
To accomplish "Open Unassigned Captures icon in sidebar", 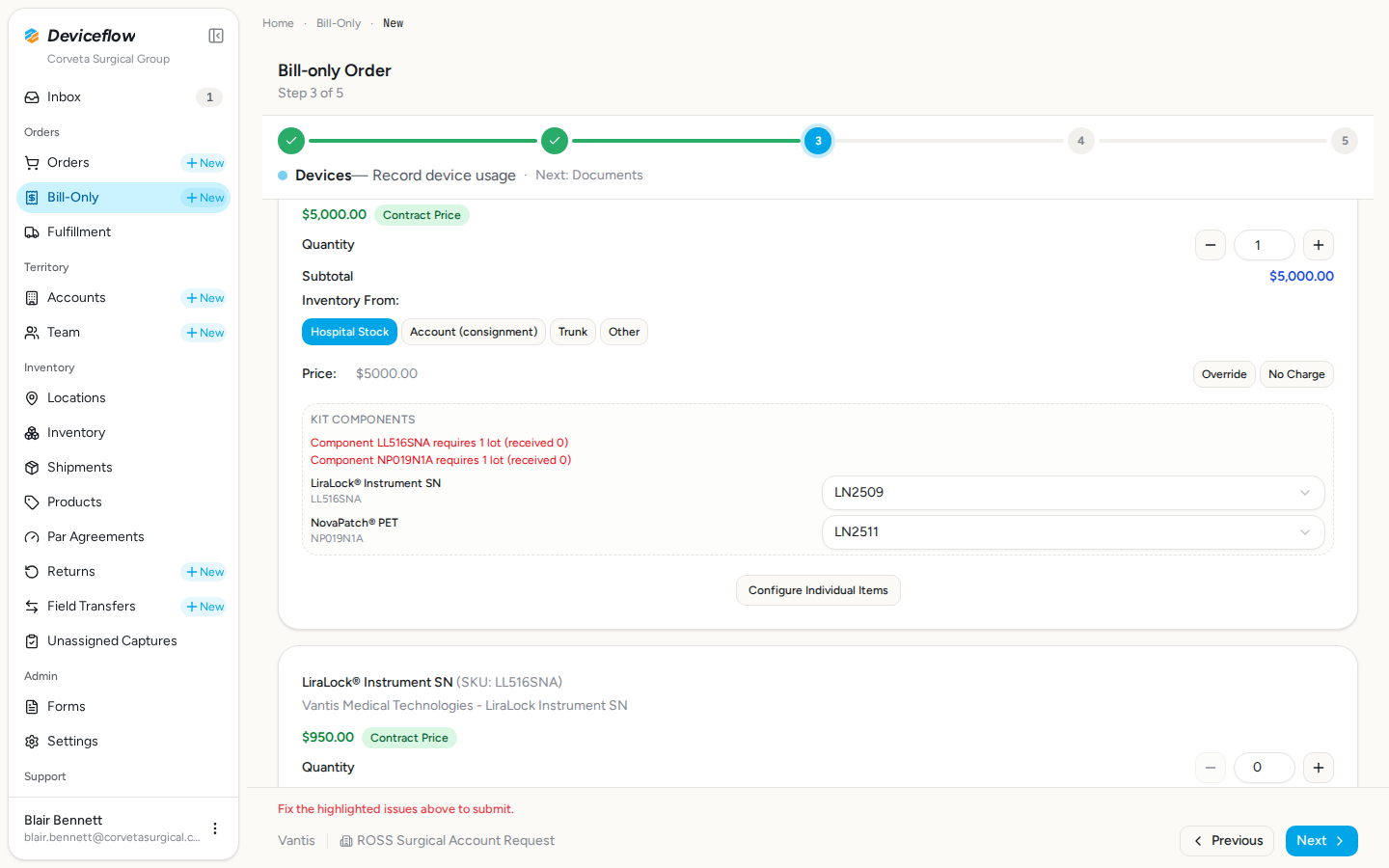I will pos(32,641).
